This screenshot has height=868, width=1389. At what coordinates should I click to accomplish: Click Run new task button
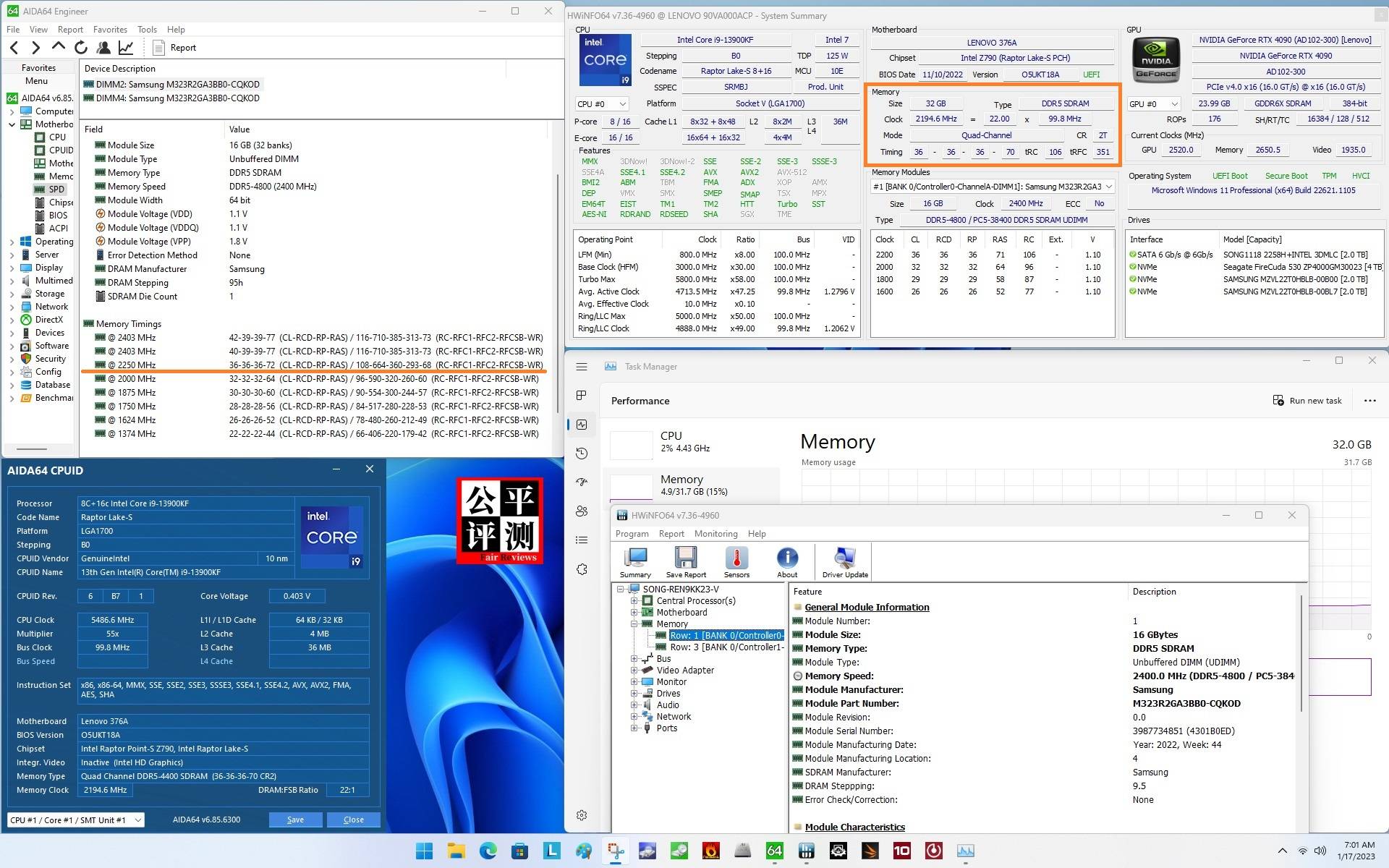[x=1307, y=401]
